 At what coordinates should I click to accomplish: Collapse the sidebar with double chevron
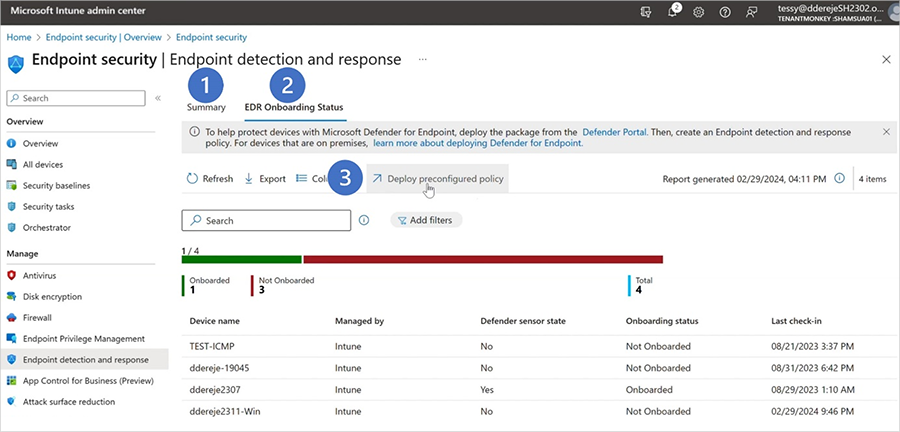click(x=158, y=98)
